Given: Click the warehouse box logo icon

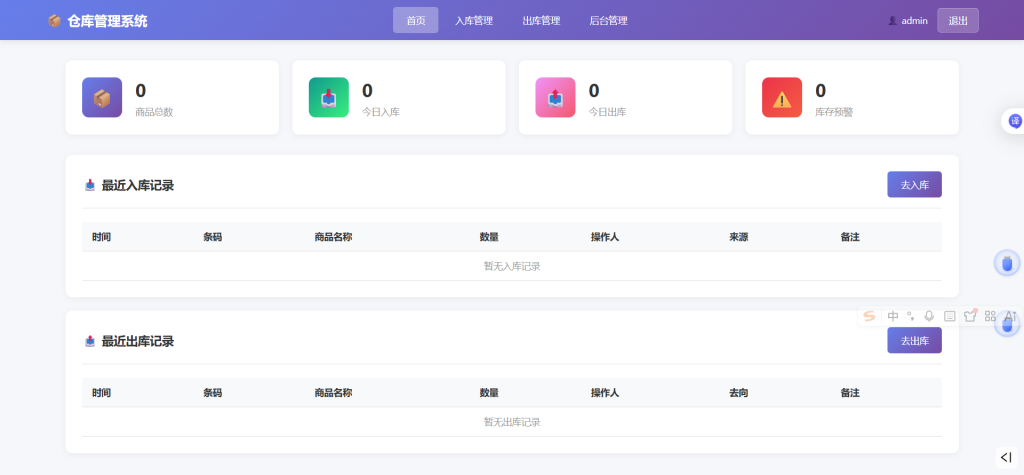Looking at the screenshot, I should (54, 21).
